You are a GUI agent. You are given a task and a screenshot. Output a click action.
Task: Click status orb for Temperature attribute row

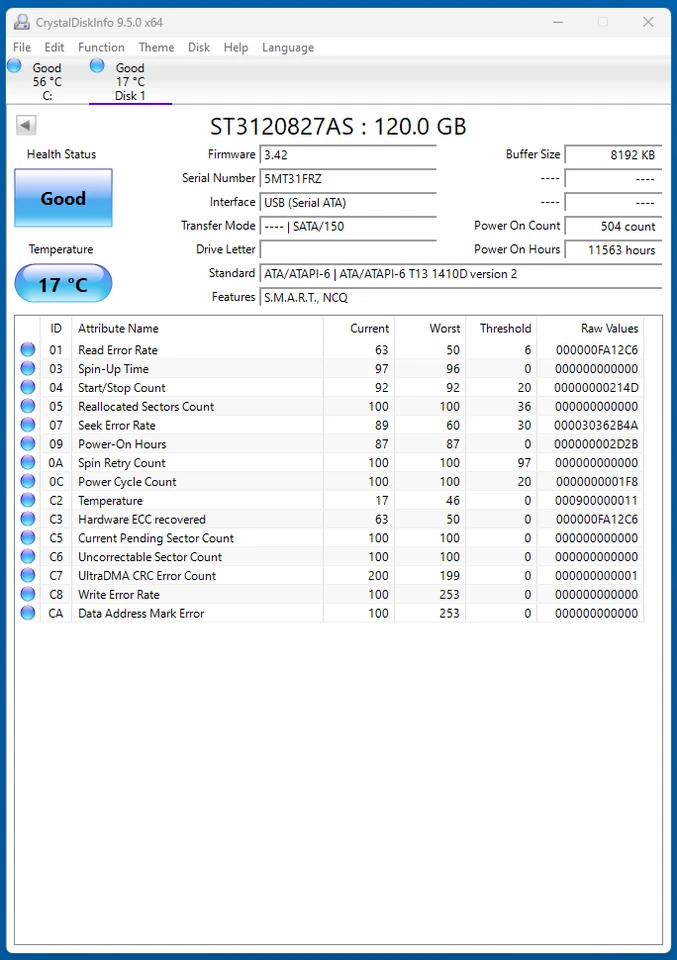point(28,500)
